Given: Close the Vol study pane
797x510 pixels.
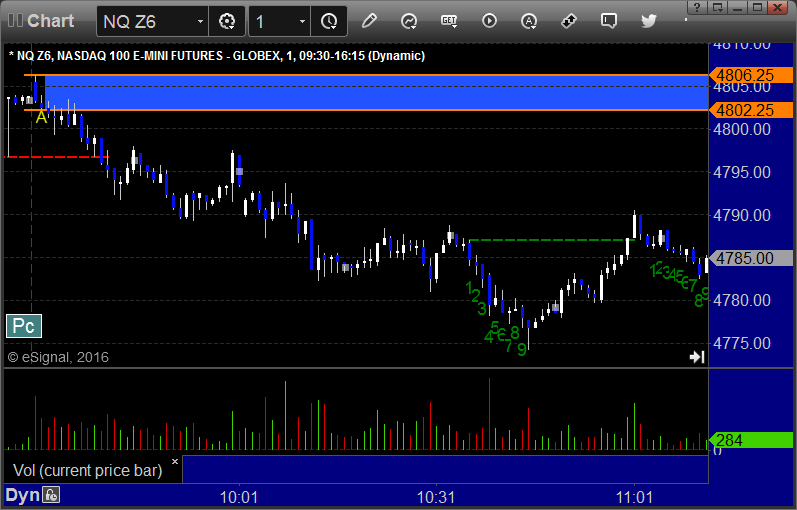Looking at the screenshot, I should click(x=175, y=462).
